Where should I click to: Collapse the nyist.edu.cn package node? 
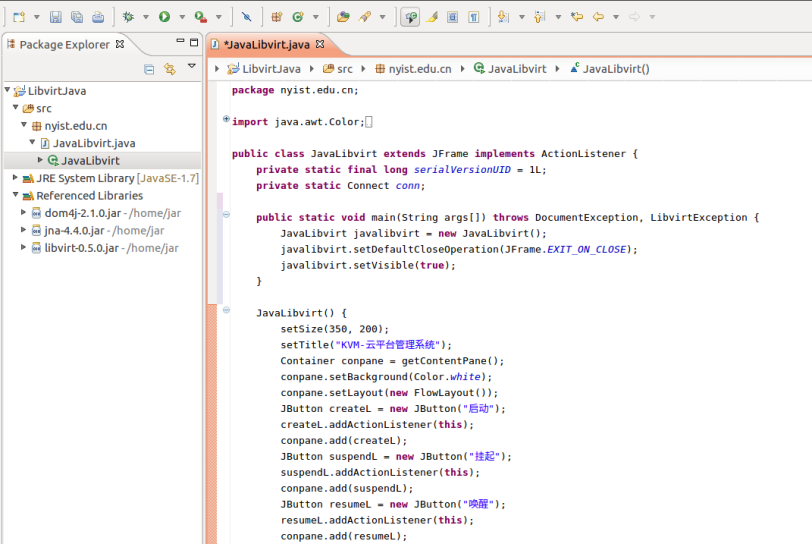tap(24, 125)
